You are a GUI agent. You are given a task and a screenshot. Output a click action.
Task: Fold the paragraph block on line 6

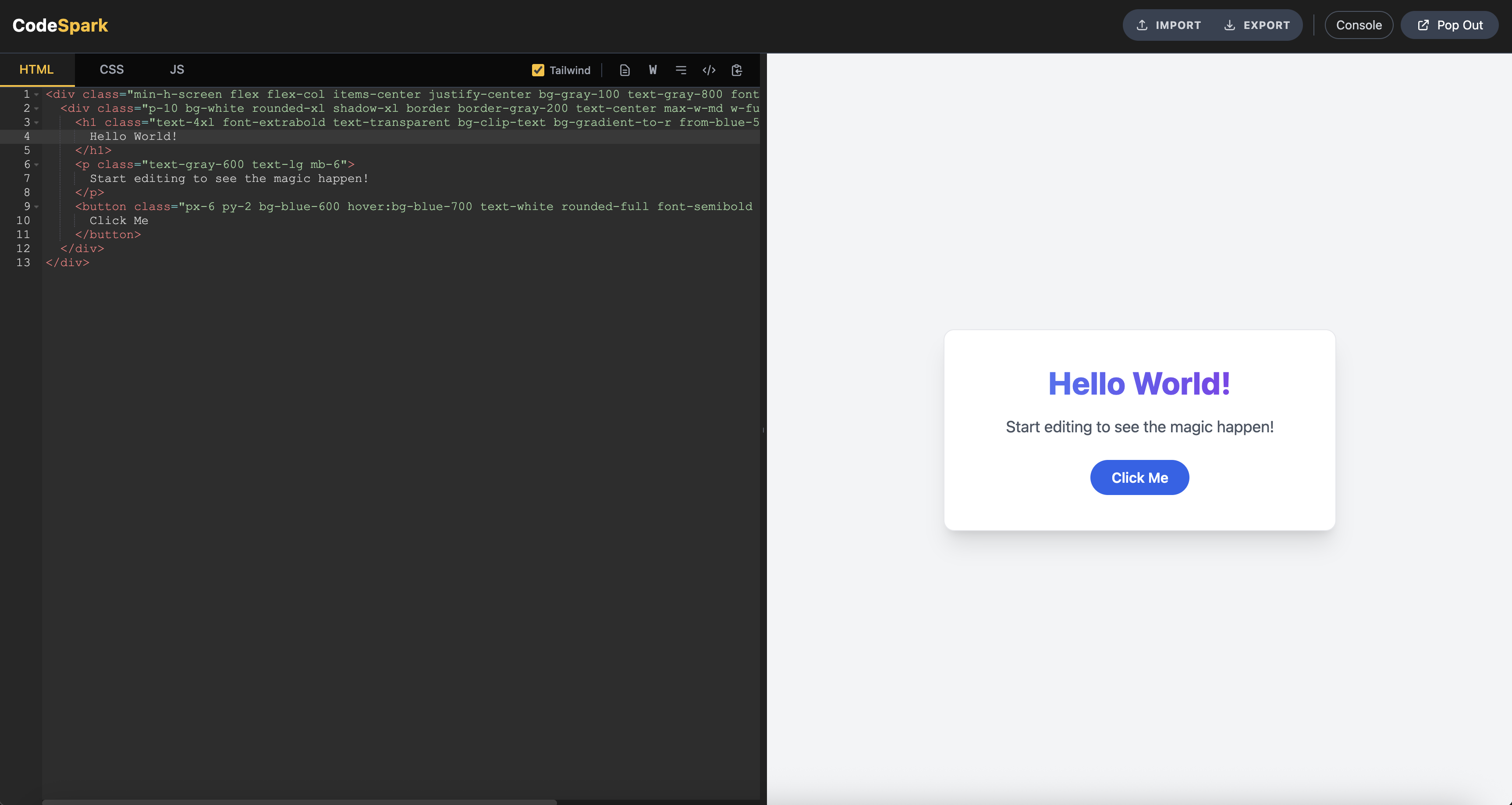pyautogui.click(x=36, y=165)
